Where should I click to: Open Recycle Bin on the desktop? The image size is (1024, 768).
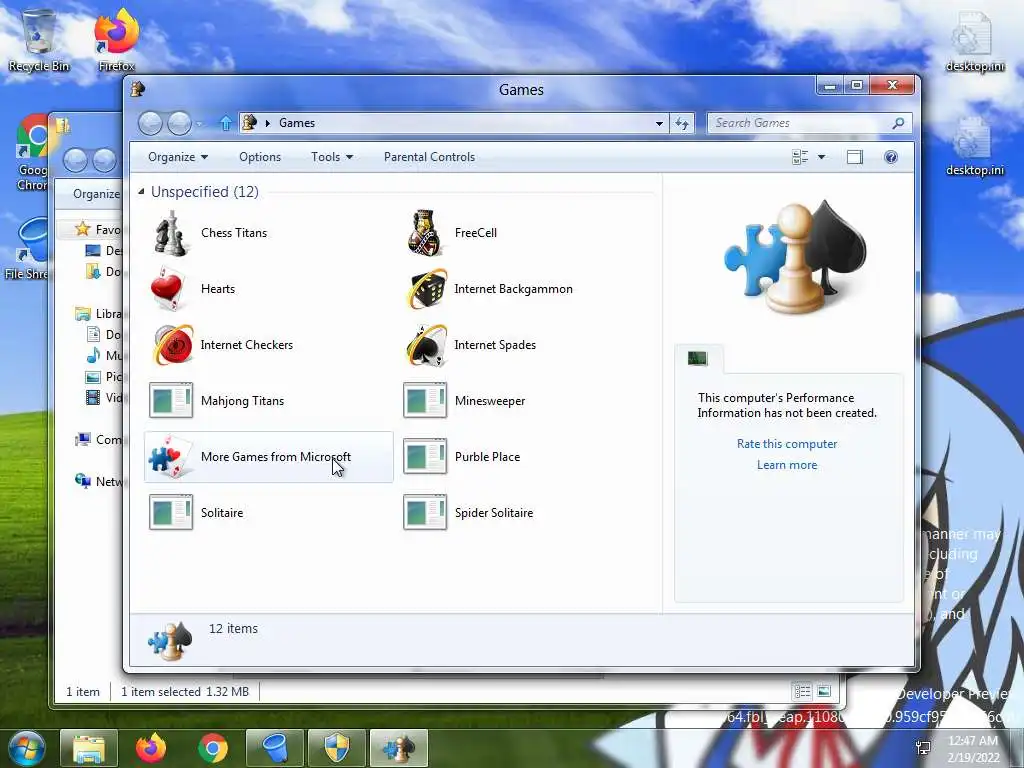tap(39, 39)
